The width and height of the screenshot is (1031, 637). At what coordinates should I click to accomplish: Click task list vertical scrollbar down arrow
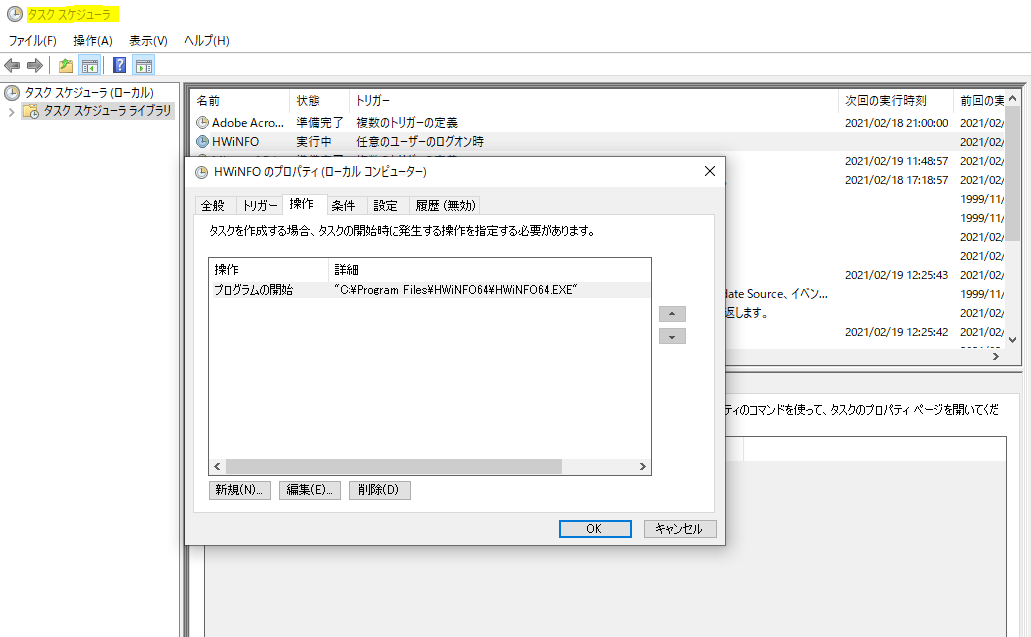tap(1013, 340)
